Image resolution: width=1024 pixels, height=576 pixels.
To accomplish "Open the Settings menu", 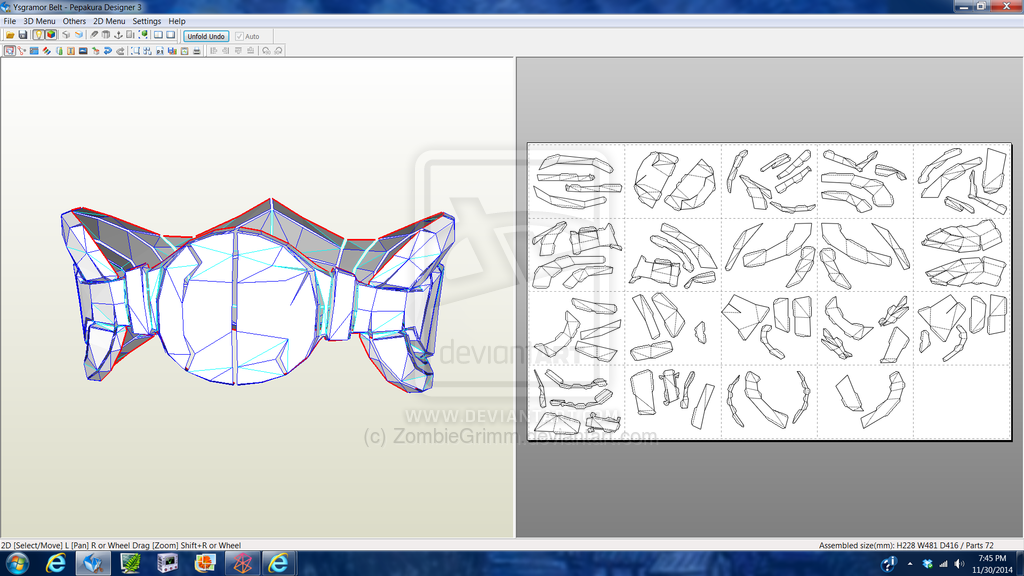I will pyautogui.click(x=146, y=21).
